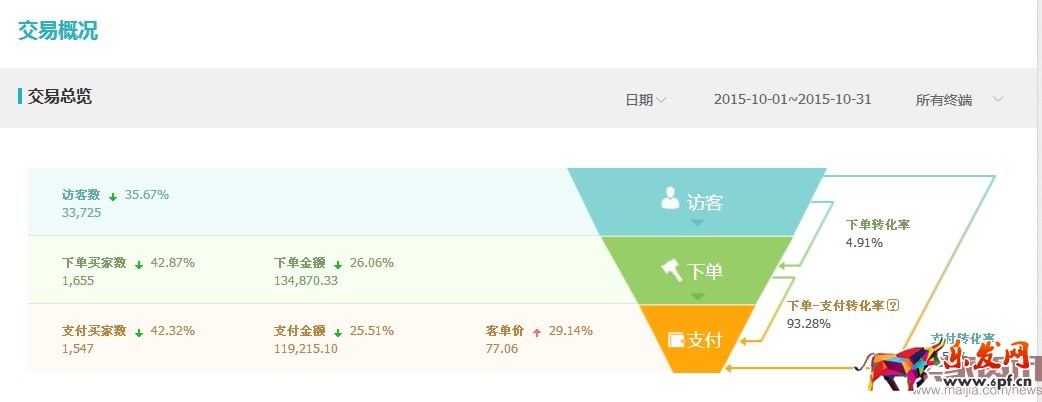Open the 日期 dropdown
This screenshot has width=1042, height=402.
point(645,99)
